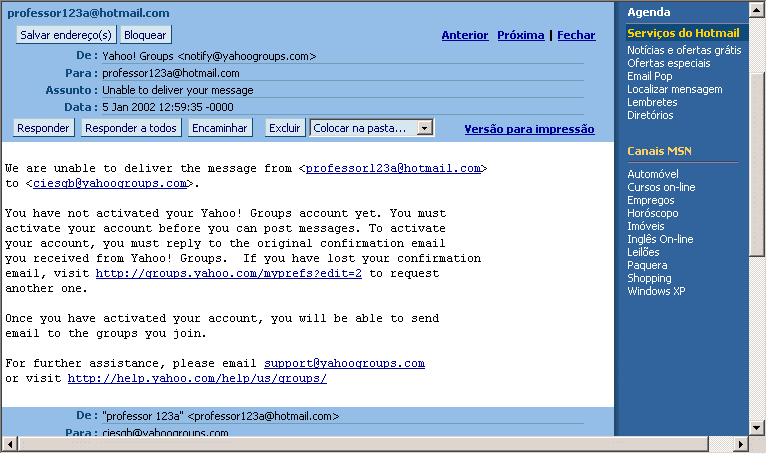The height and width of the screenshot is (454, 767).
Task: Open Inglês On-line channel
Action: [660, 239]
